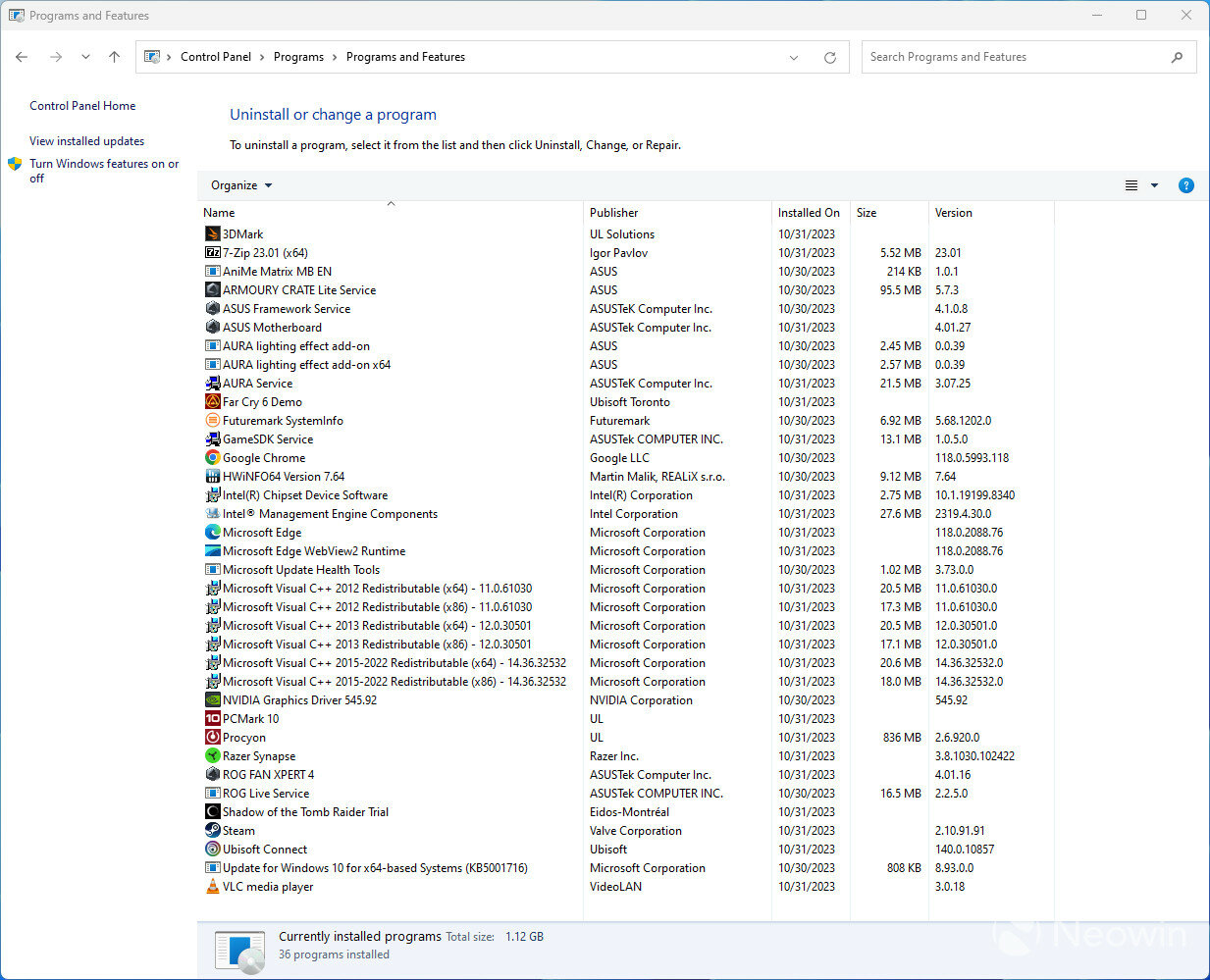The image size is (1210, 980).
Task: Click the 7-Zip 23.01 program icon
Action: 212,252
